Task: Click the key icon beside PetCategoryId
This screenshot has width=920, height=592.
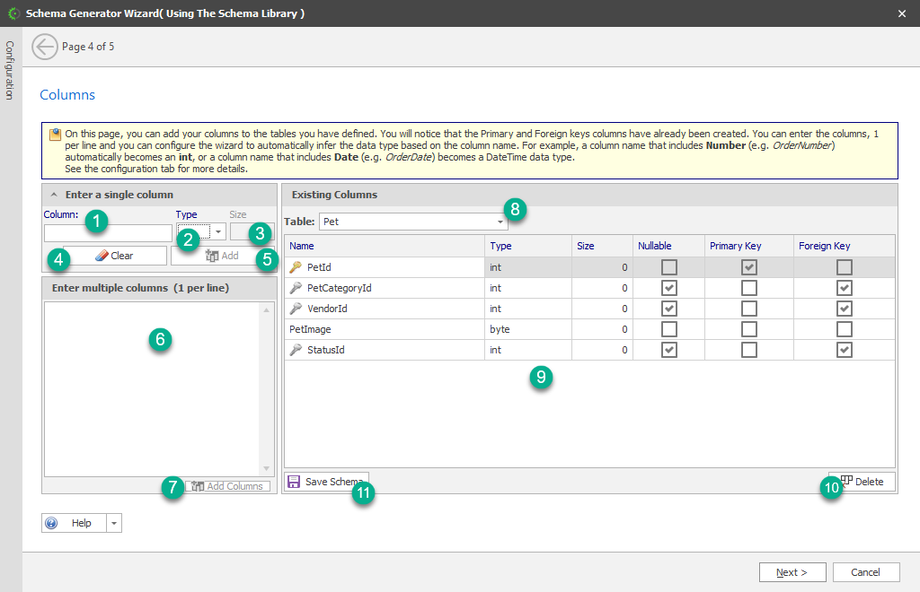Action: [295, 288]
